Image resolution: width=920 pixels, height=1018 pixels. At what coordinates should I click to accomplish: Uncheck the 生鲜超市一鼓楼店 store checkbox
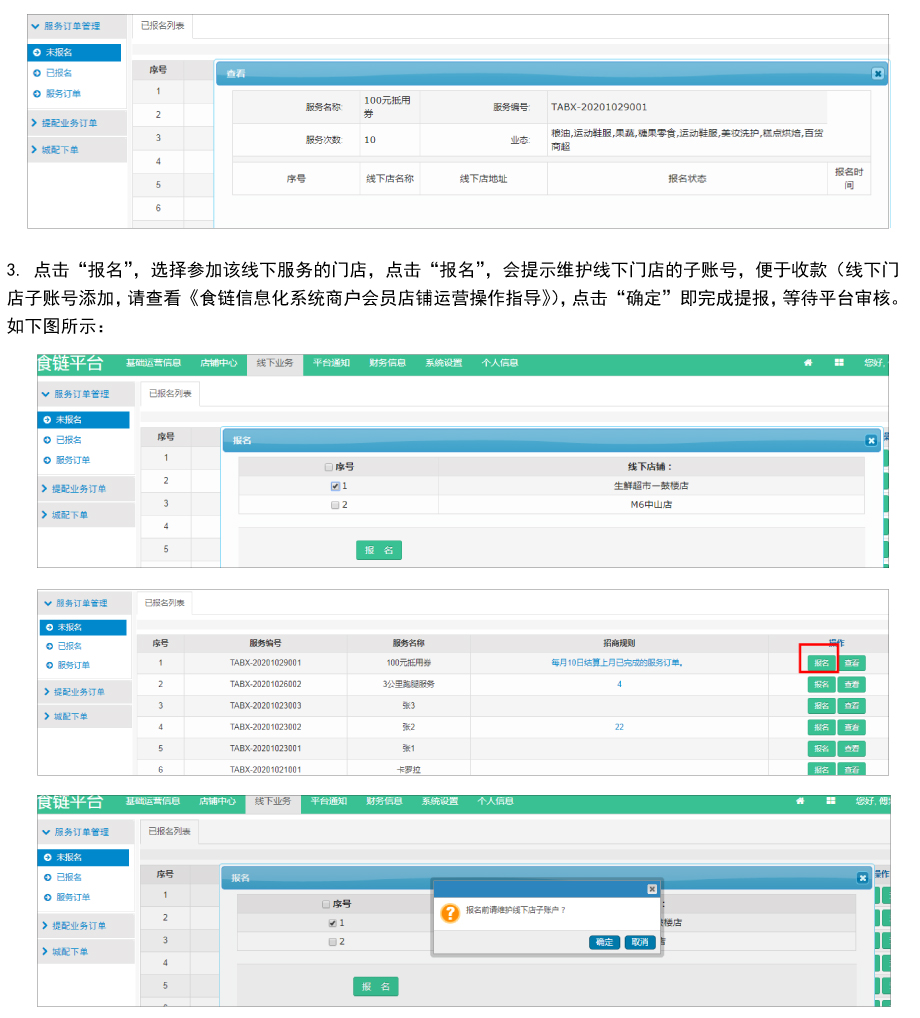pyautogui.click(x=335, y=486)
